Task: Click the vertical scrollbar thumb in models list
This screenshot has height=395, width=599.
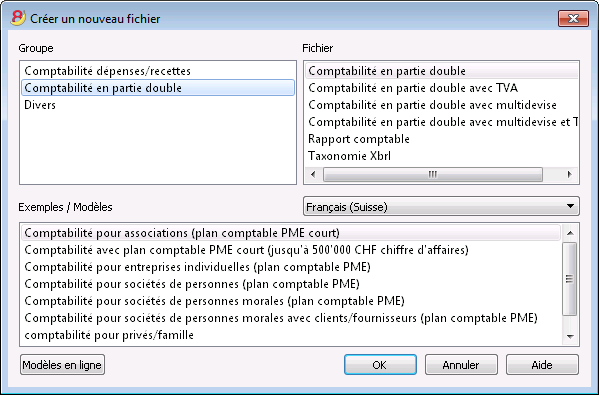Action: [x=570, y=279]
